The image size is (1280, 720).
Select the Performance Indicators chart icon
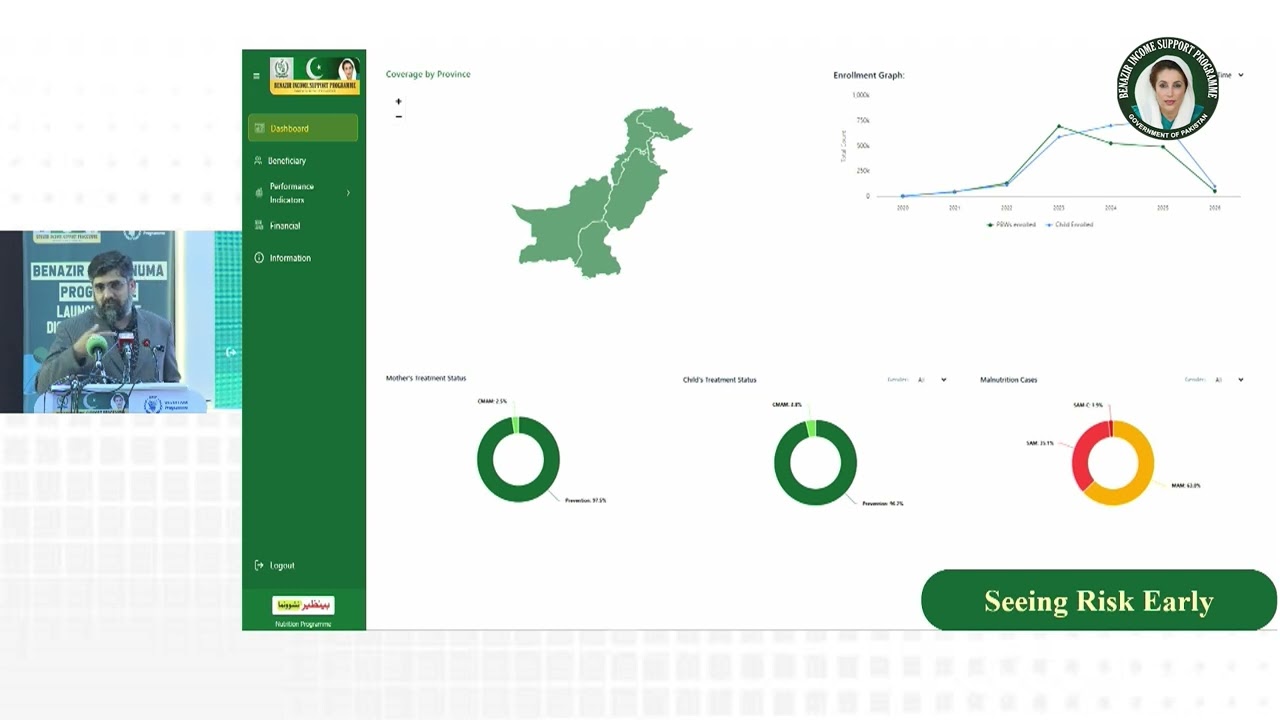(259, 192)
